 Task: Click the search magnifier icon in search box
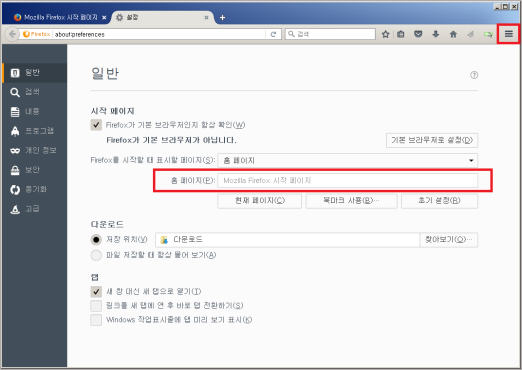click(291, 34)
